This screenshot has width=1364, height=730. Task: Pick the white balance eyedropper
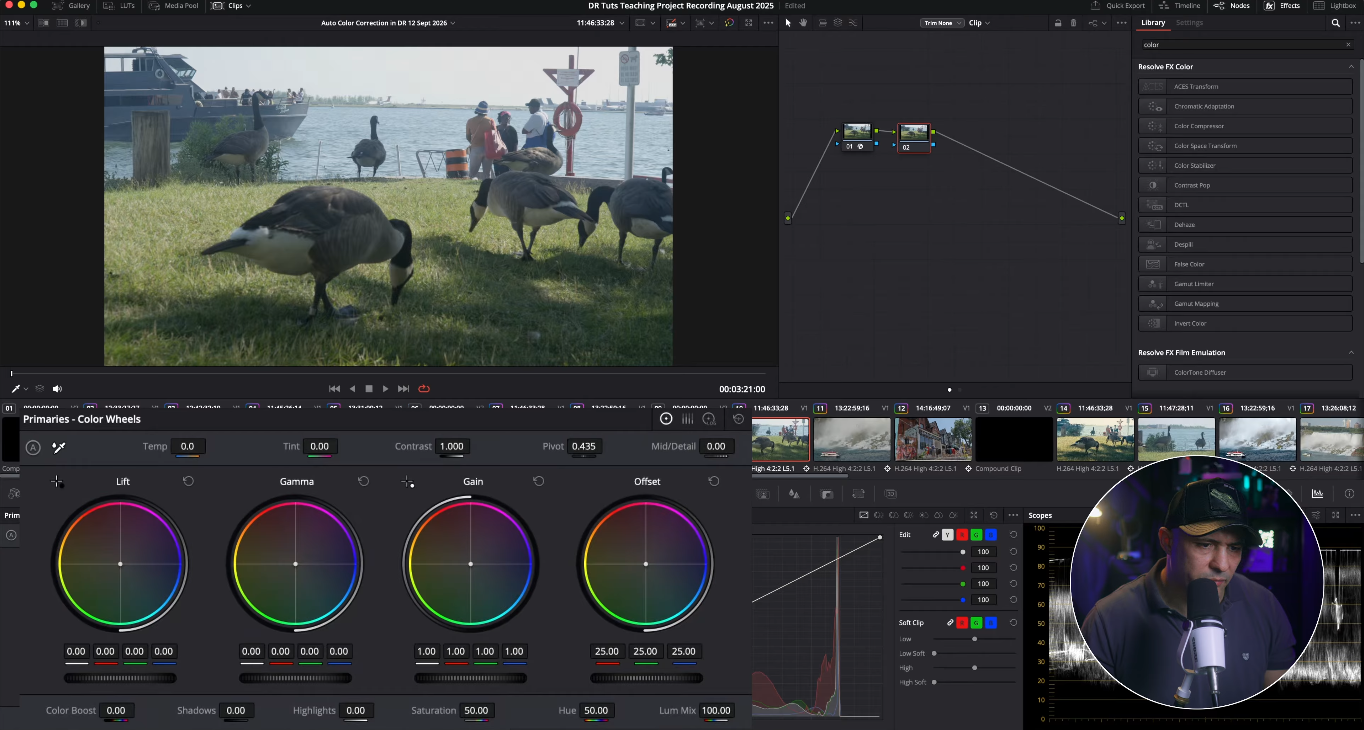click(x=59, y=447)
